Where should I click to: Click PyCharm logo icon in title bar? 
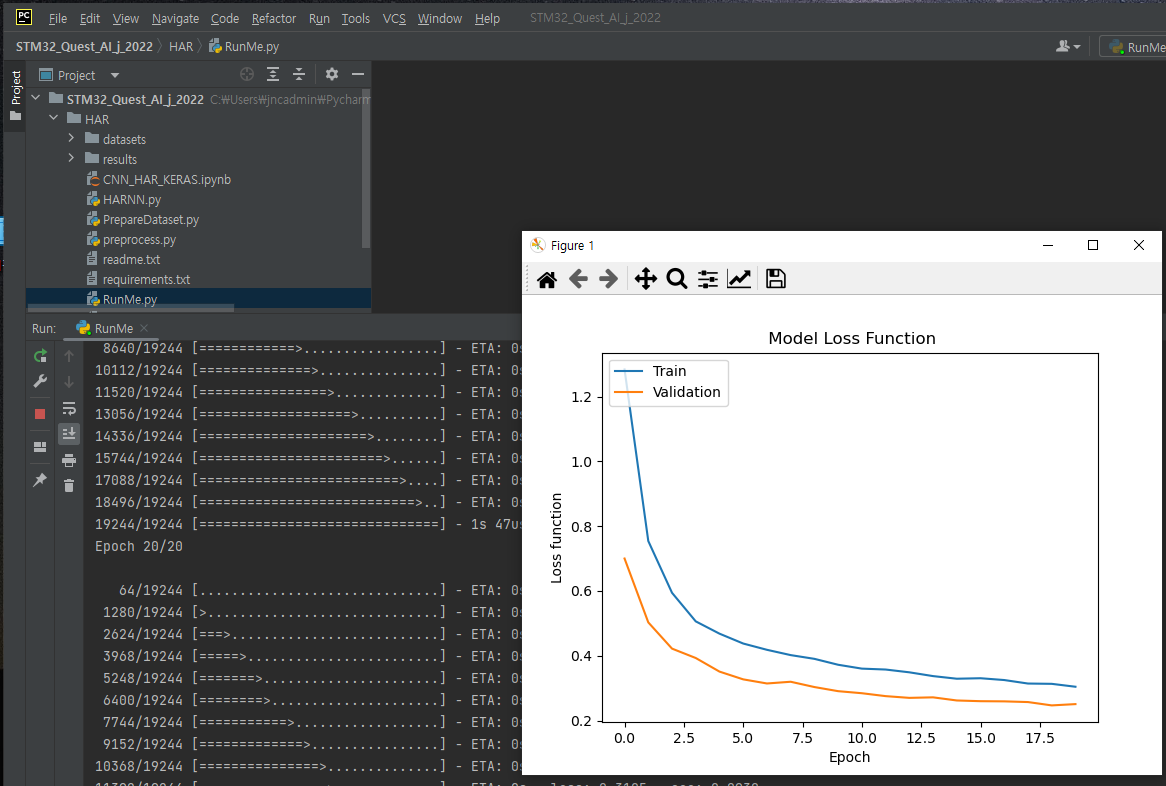[24, 17]
